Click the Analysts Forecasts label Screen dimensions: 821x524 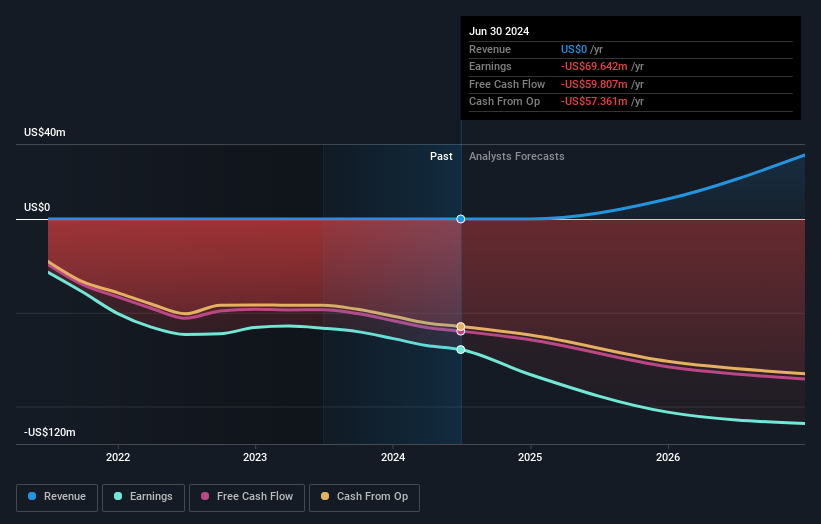pyautogui.click(x=516, y=157)
